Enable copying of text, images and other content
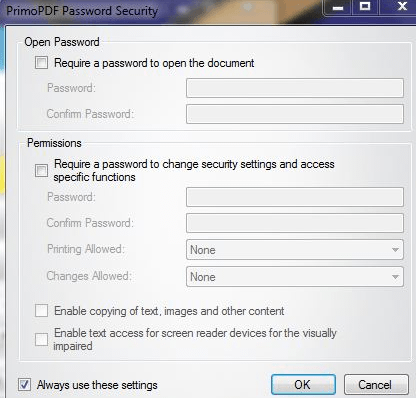The height and width of the screenshot is (398, 416). click(41, 311)
